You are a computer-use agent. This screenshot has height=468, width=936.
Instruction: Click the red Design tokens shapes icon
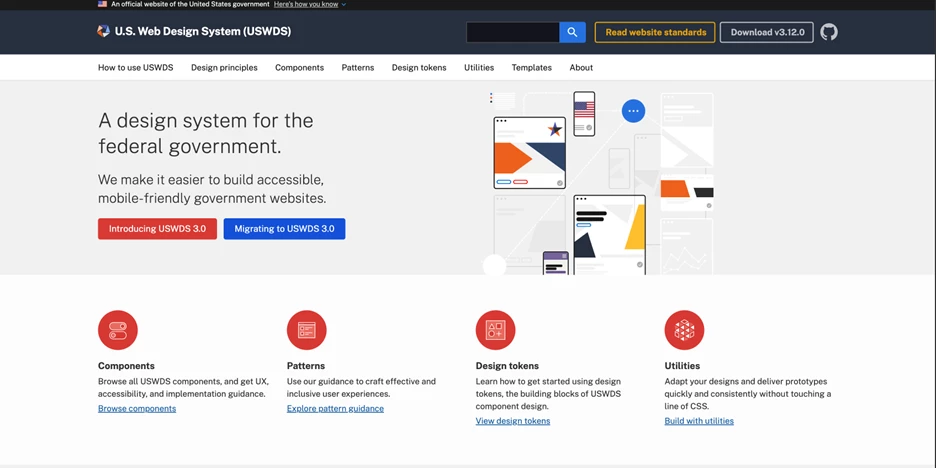point(495,330)
